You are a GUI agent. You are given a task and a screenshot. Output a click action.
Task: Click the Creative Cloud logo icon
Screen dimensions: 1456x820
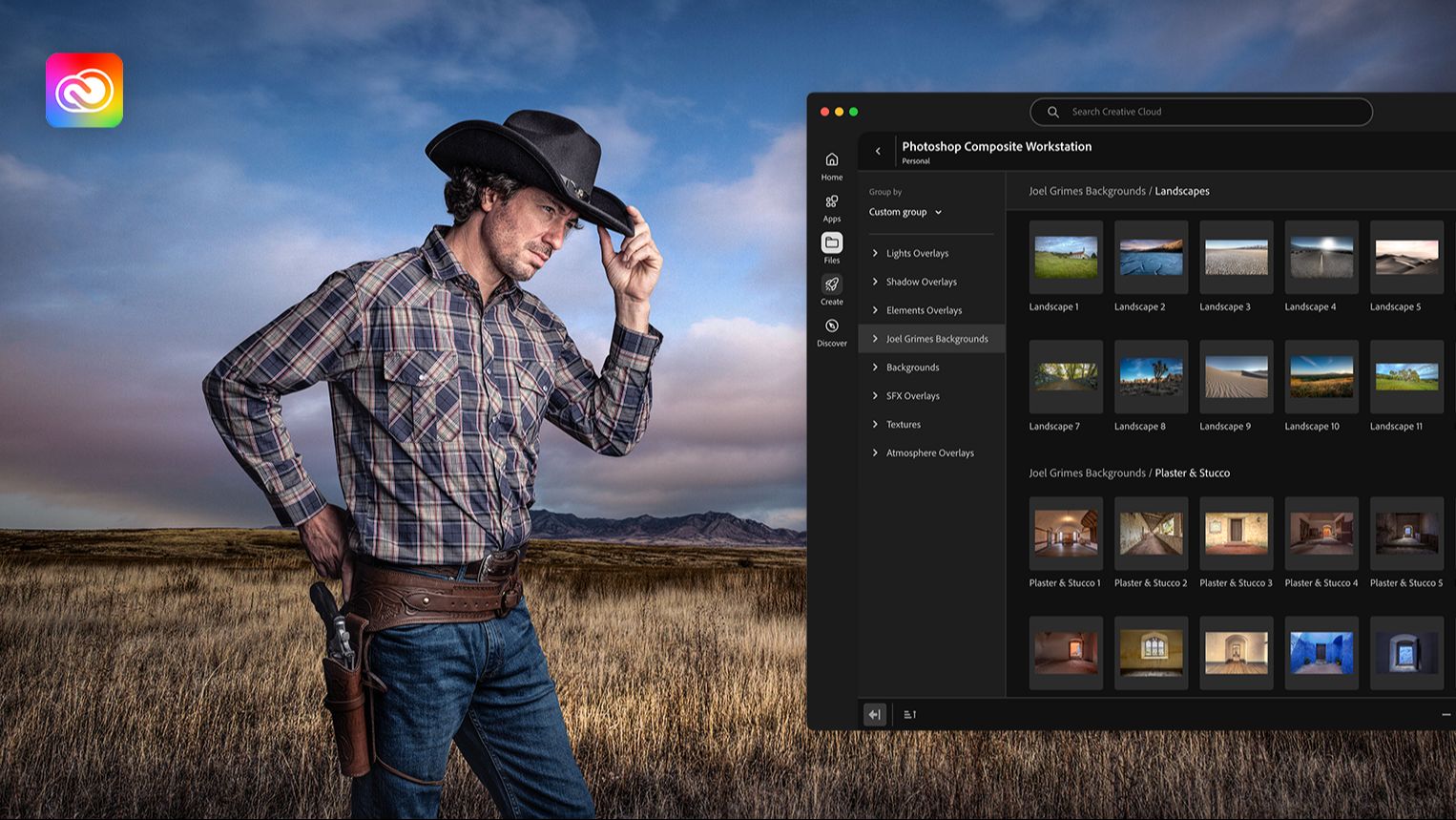[x=84, y=91]
